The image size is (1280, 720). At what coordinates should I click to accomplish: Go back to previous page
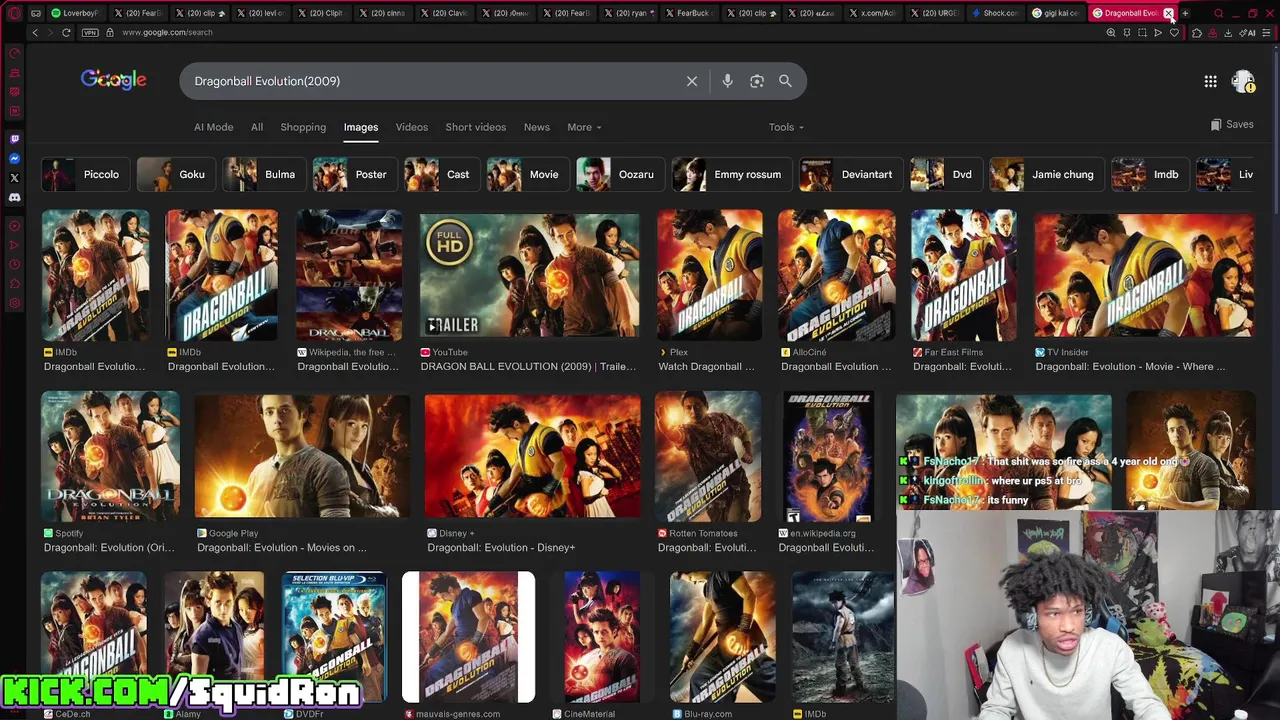[35, 33]
